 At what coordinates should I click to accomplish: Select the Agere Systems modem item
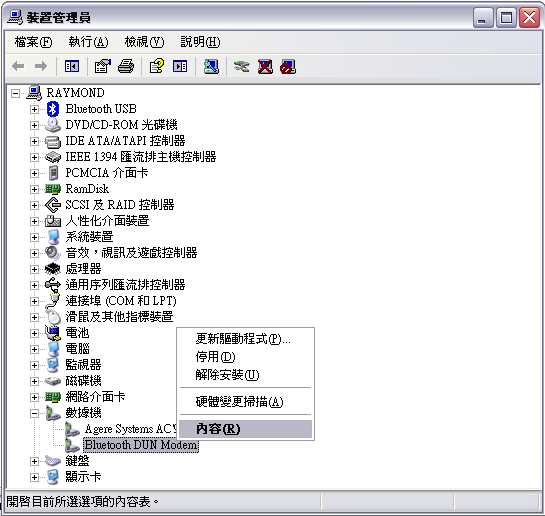(131, 429)
